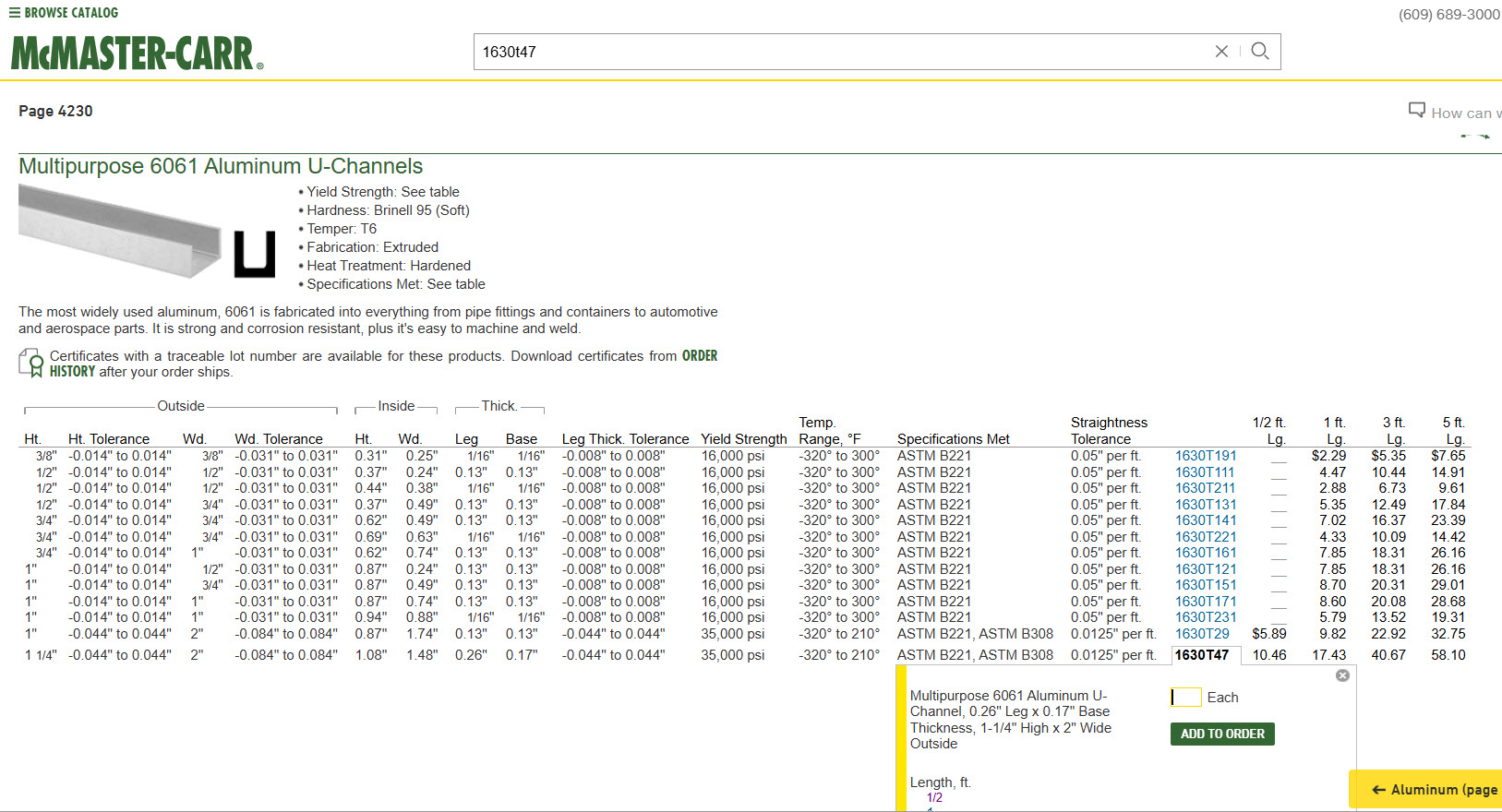Click the Fabrication: Extruded bullet
Viewport: 1502px width, 812px height.
point(372,247)
